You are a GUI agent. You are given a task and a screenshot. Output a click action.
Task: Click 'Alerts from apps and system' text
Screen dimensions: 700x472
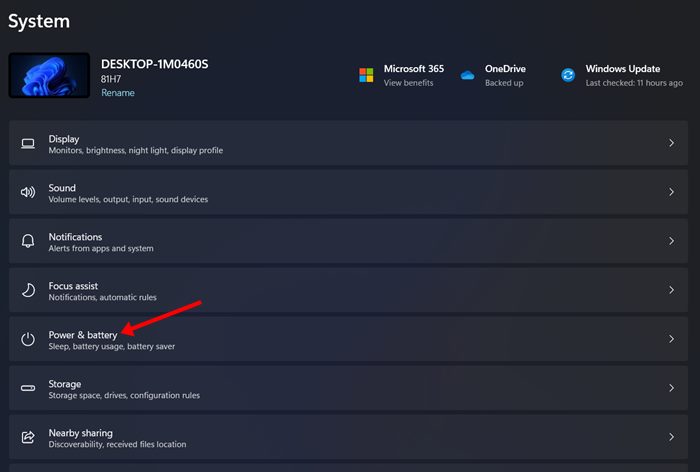[101, 248]
